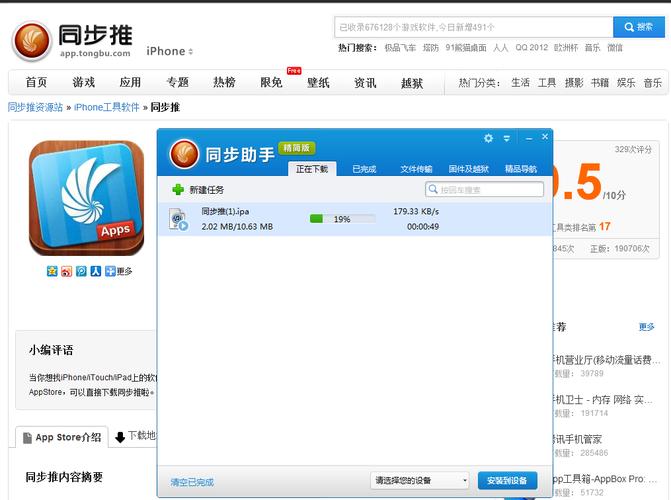Open the 专题 nav item
This screenshot has width=671, height=500.
(x=177, y=82)
